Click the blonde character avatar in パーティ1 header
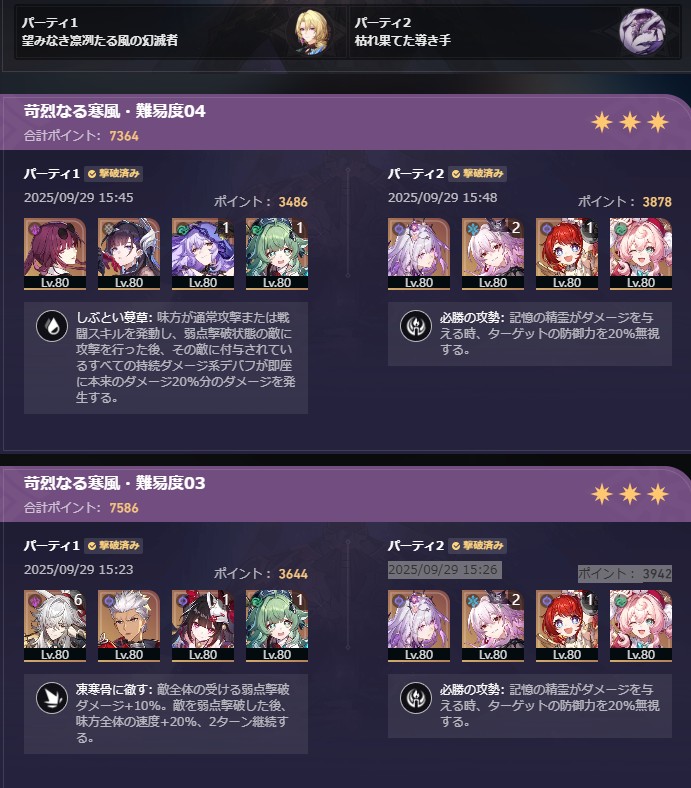 (x=312, y=32)
